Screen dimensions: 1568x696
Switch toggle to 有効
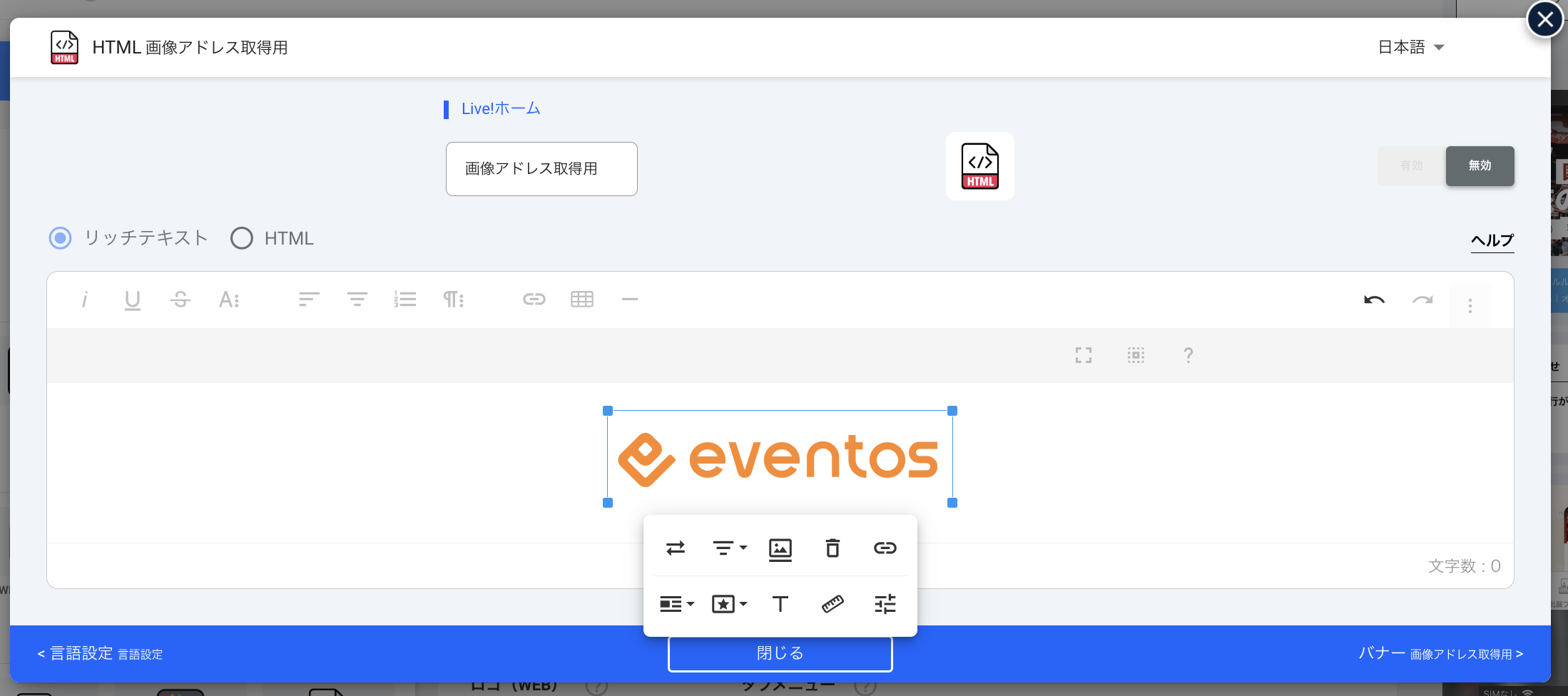point(1411,165)
